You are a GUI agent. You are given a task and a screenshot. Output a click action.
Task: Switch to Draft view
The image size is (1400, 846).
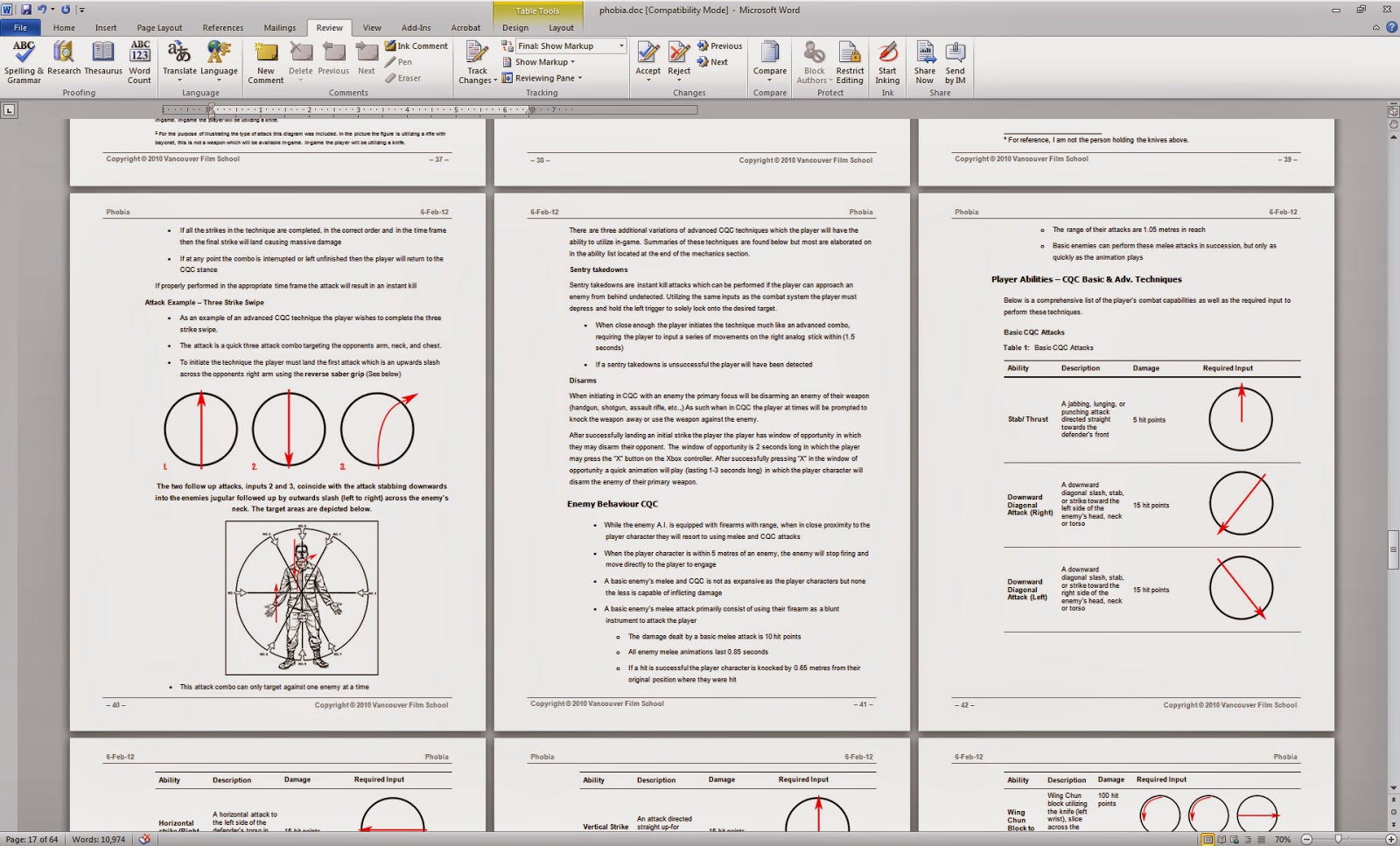pos(1261,840)
